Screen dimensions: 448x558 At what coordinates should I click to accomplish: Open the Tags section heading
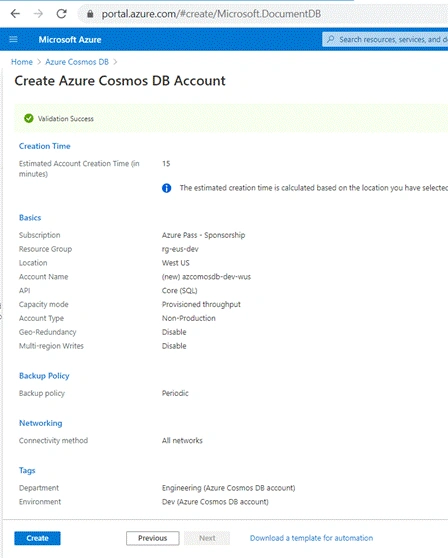(27, 470)
